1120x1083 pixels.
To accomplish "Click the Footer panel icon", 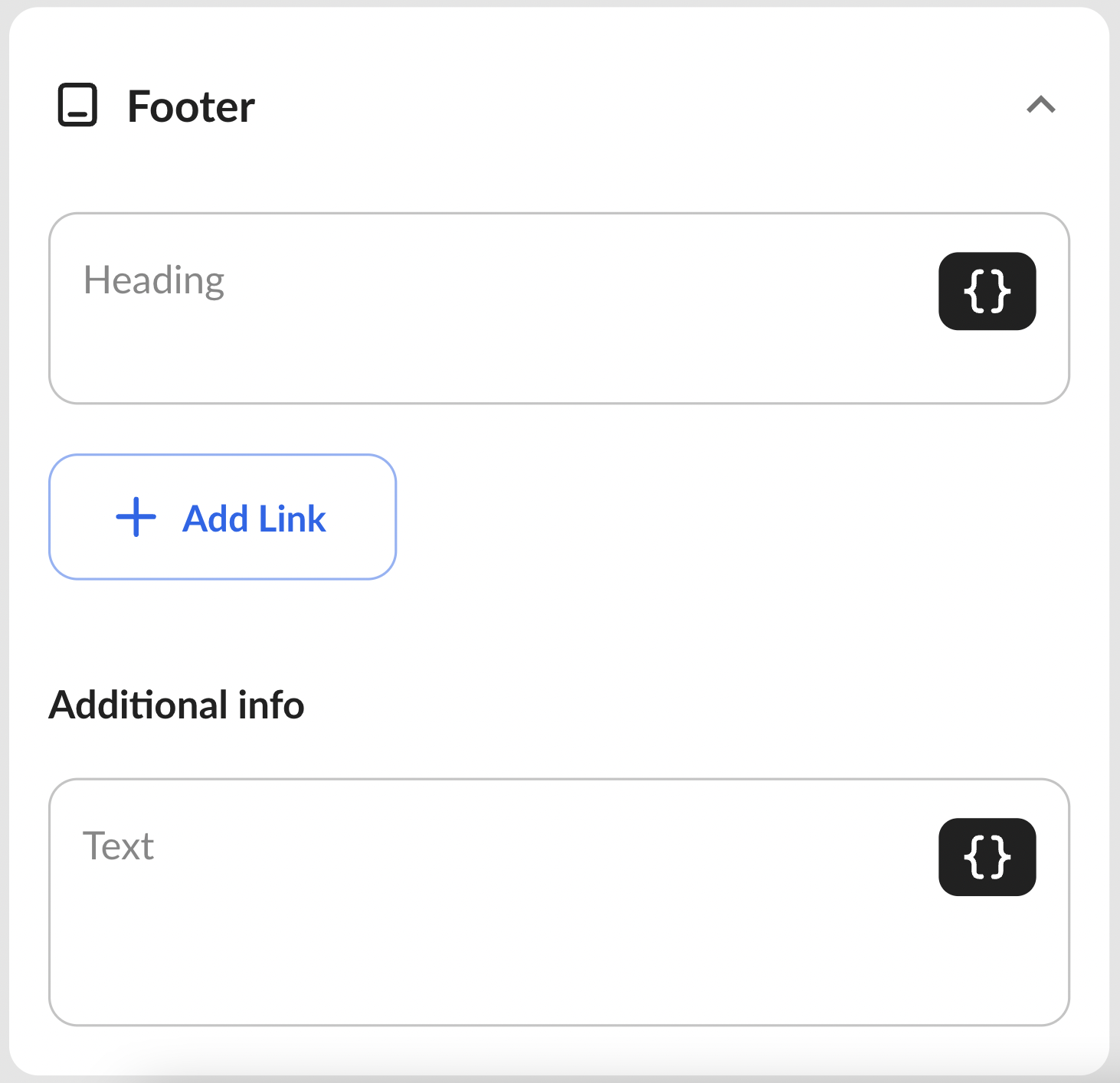I will coord(77,105).
